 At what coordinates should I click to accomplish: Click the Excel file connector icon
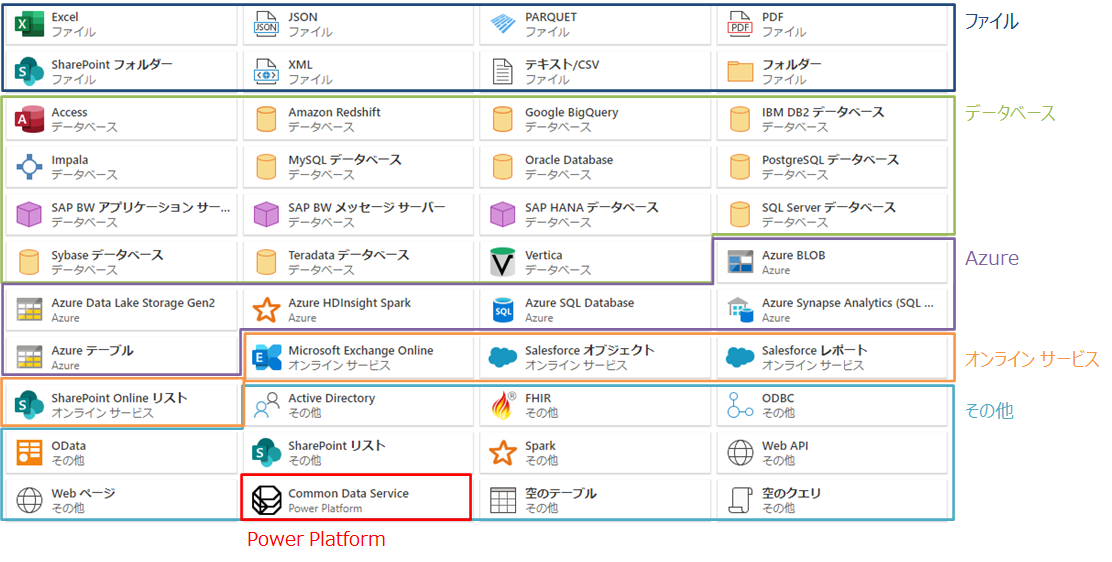click(x=29, y=24)
